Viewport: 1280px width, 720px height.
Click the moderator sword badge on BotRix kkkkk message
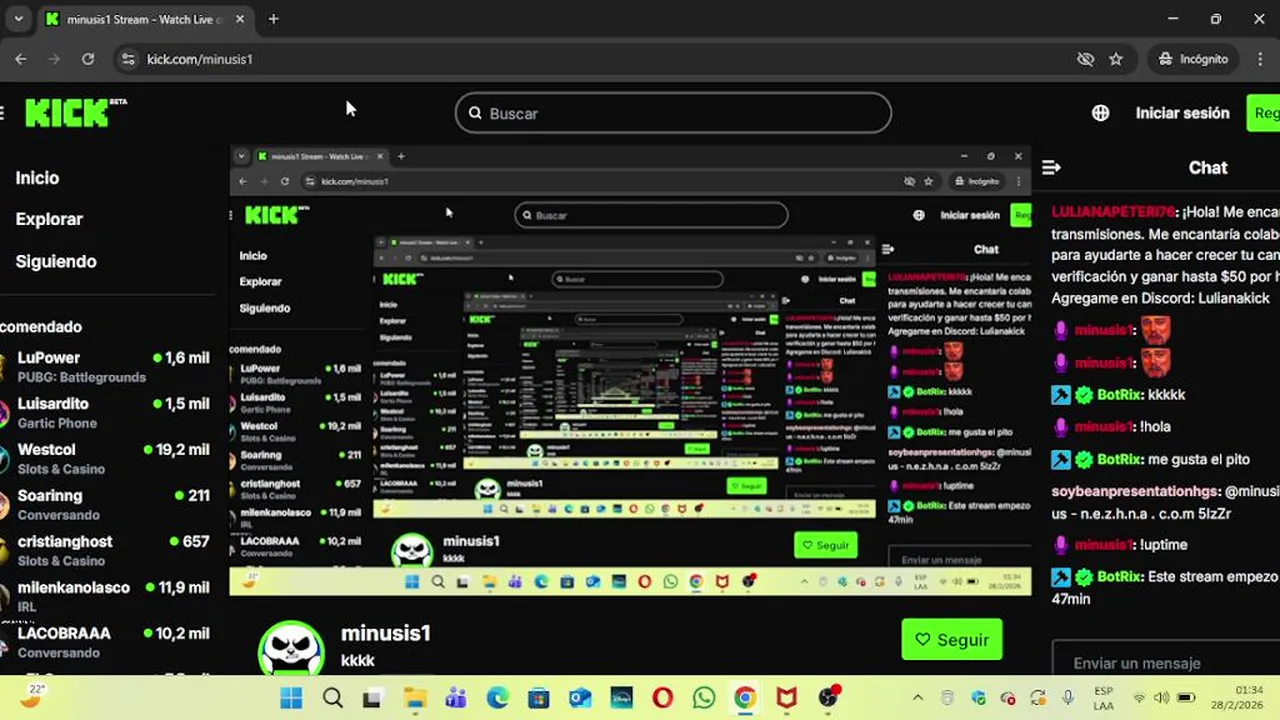[x=1061, y=395]
